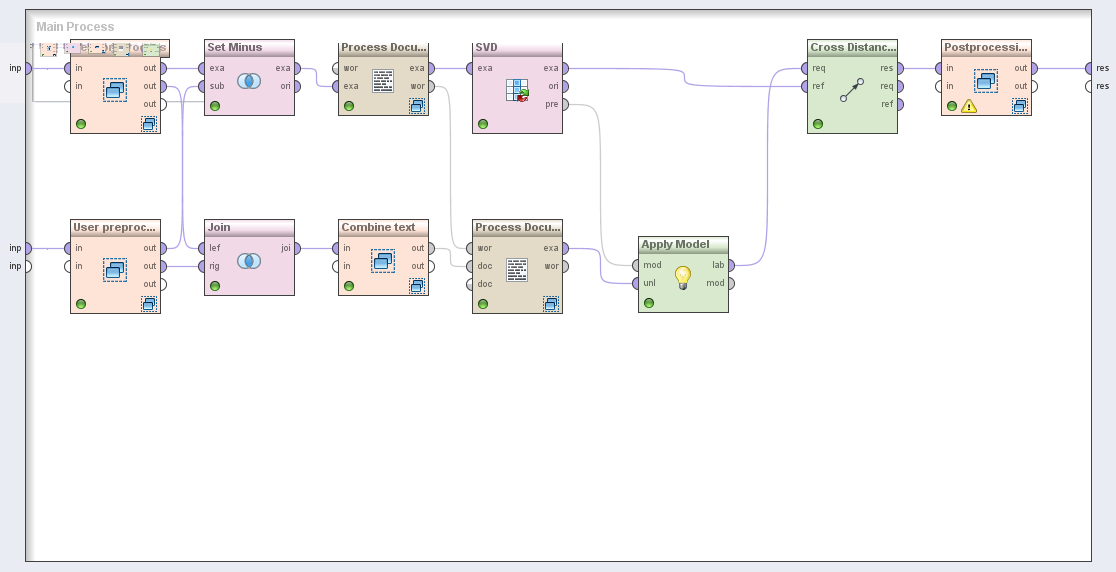Click the green status light on SVD
Image resolution: width=1116 pixels, height=572 pixels.
pyautogui.click(x=483, y=124)
